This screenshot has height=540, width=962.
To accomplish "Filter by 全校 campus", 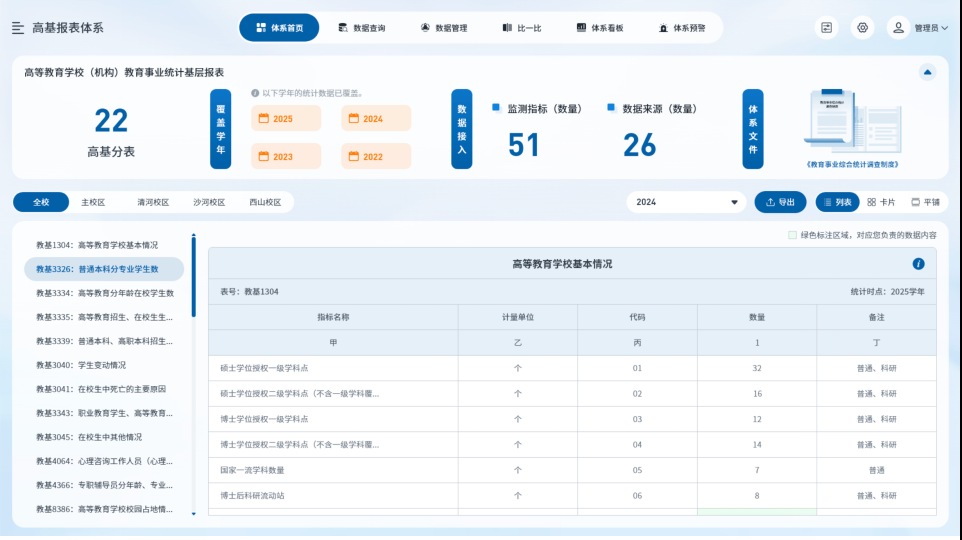I will [41, 202].
